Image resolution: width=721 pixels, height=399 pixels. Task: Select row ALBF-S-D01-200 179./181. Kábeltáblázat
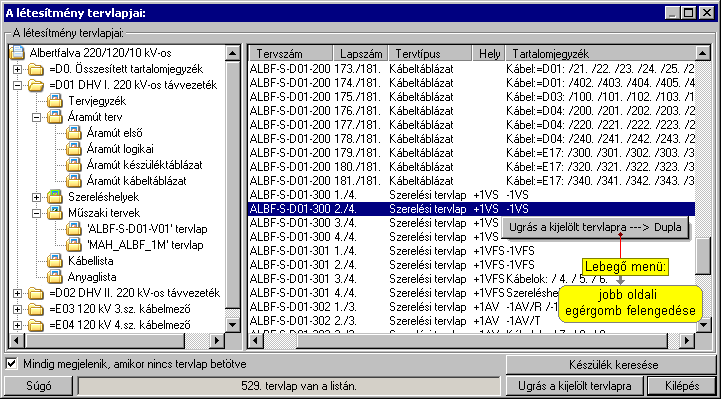click(471, 153)
